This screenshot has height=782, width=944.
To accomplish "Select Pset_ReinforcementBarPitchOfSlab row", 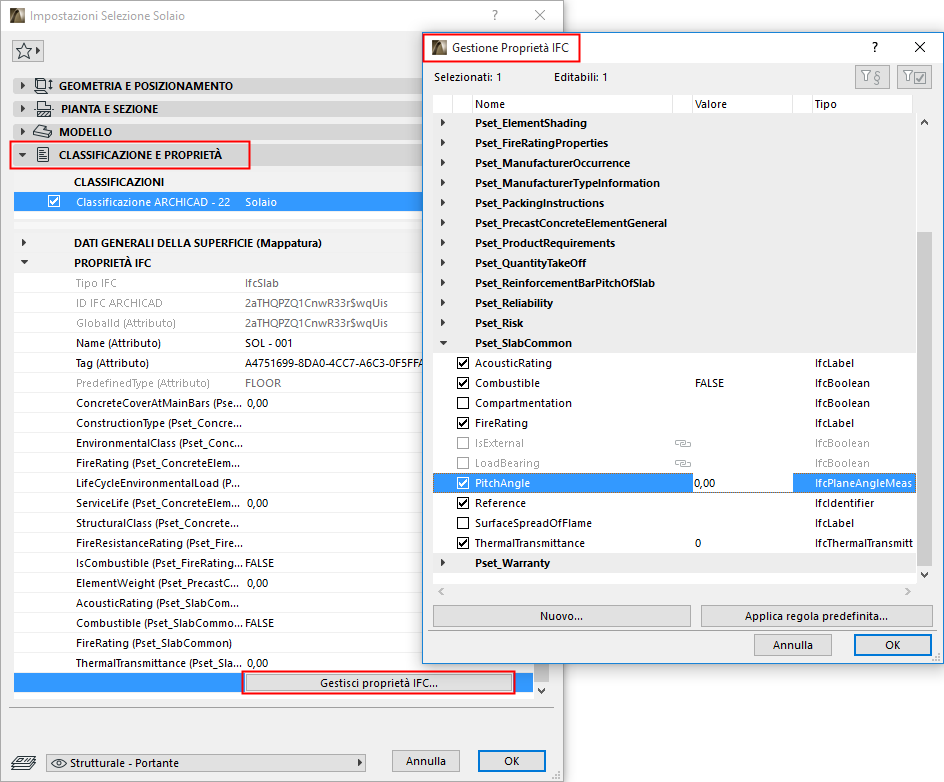I will point(674,283).
